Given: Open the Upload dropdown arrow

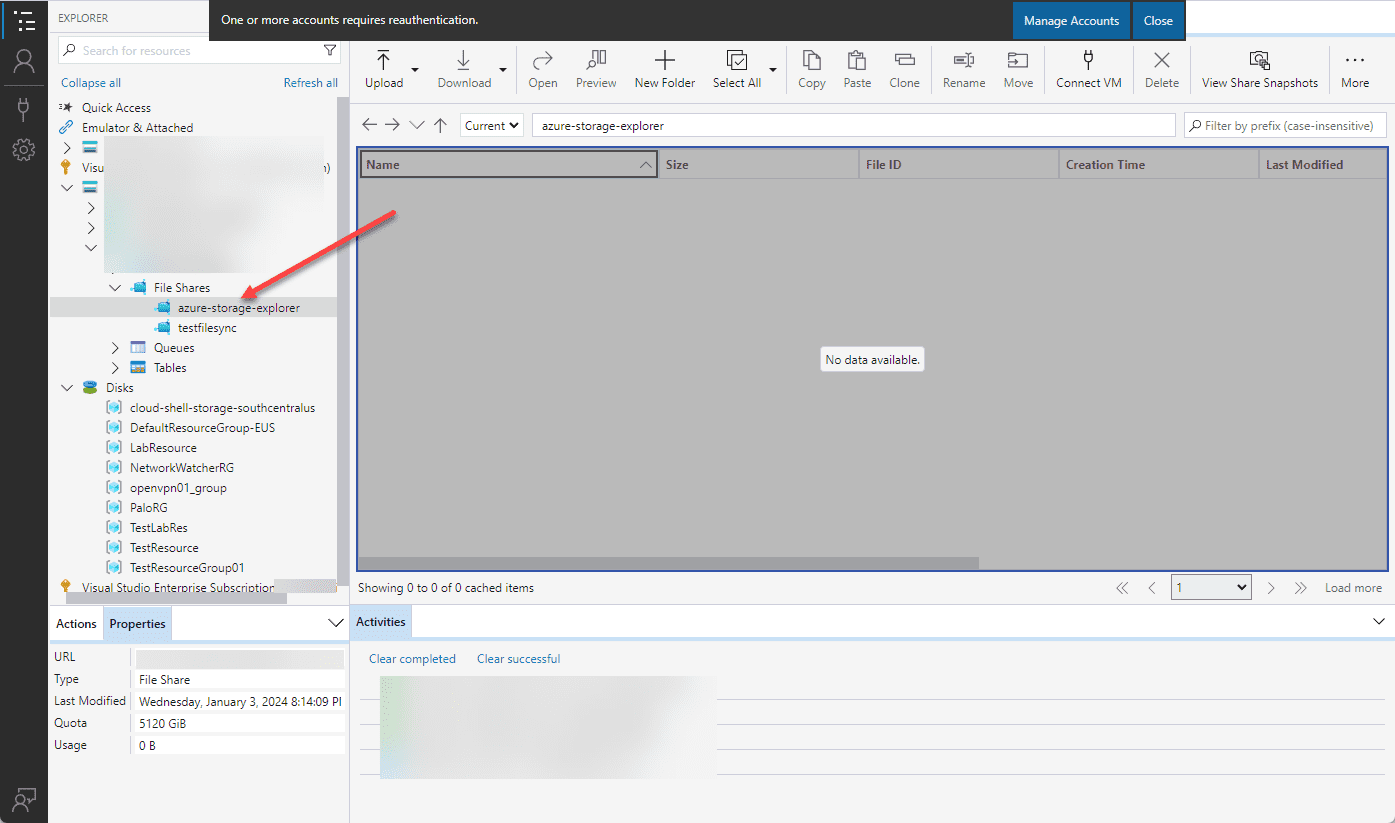Looking at the screenshot, I should (415, 70).
